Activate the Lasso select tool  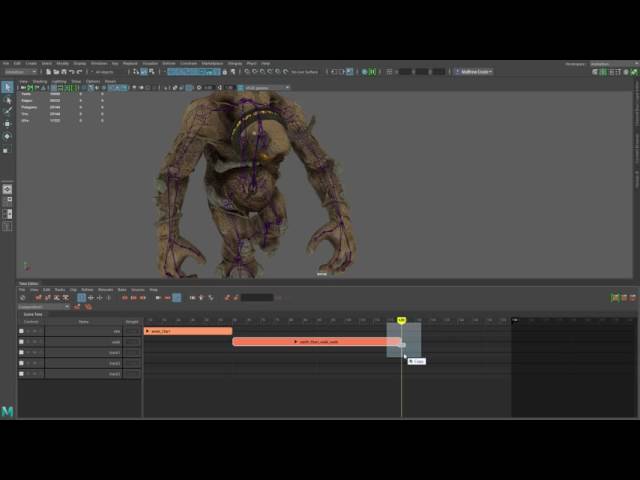click(x=7, y=100)
